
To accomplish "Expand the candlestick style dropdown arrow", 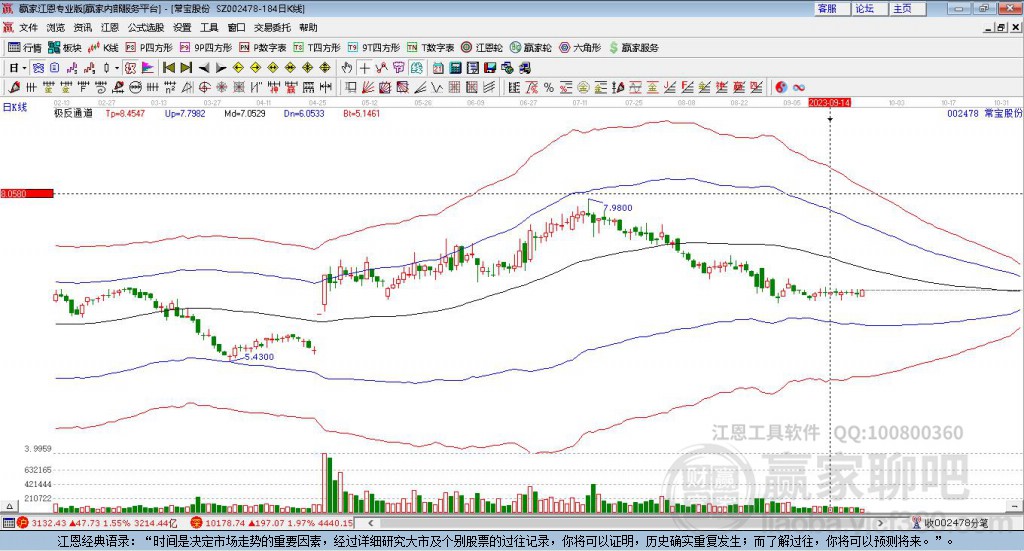I will click(x=117, y=68).
